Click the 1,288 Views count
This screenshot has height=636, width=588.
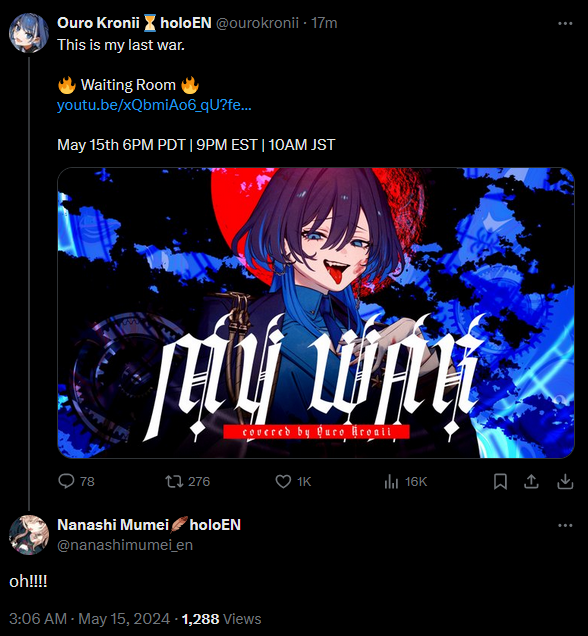[221, 619]
